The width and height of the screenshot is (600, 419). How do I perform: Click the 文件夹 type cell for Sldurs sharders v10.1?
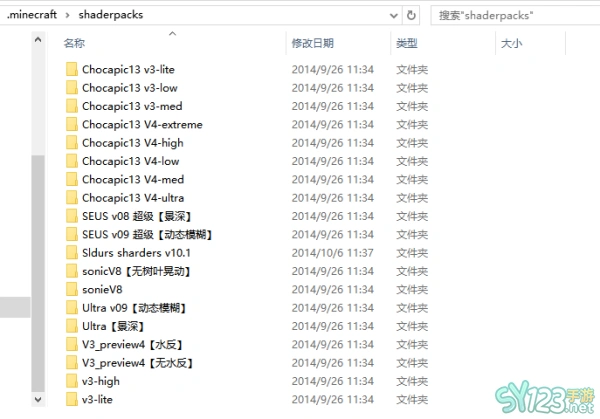click(412, 253)
